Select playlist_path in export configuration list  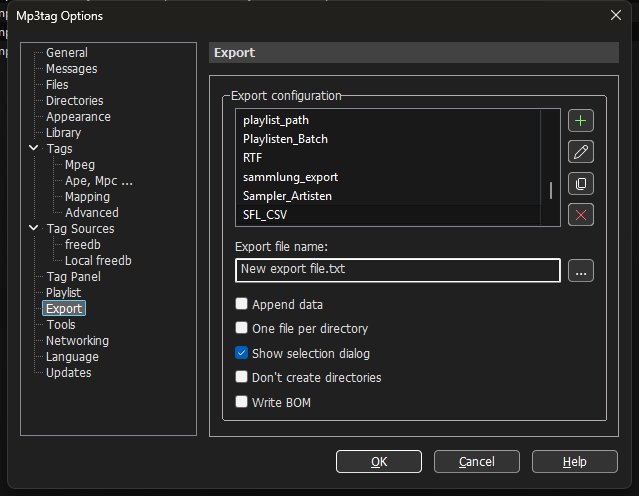click(388, 120)
